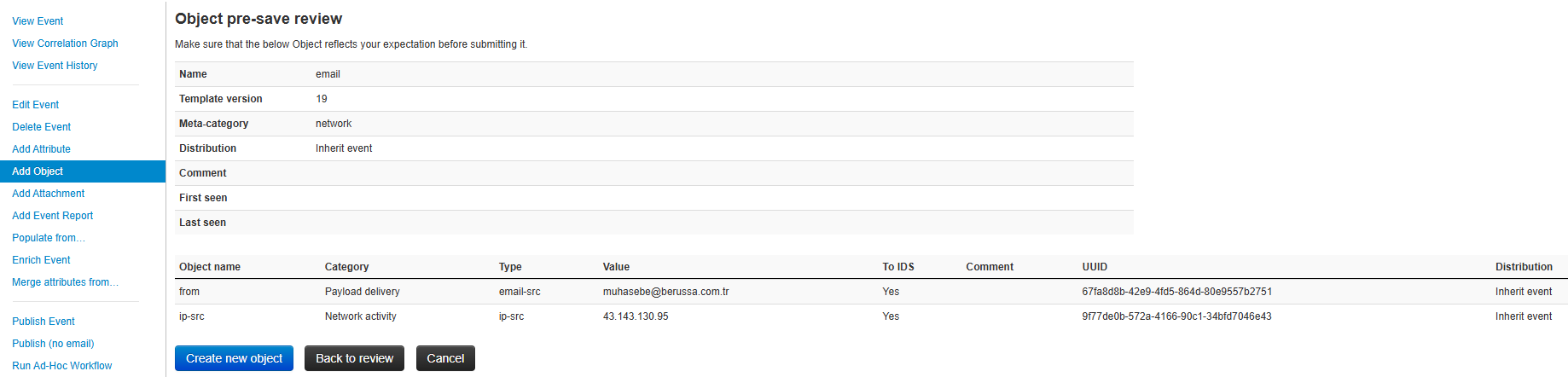Select Edit Event in sidebar
Image resolution: width=1568 pixels, height=377 pixels.
[x=36, y=105]
